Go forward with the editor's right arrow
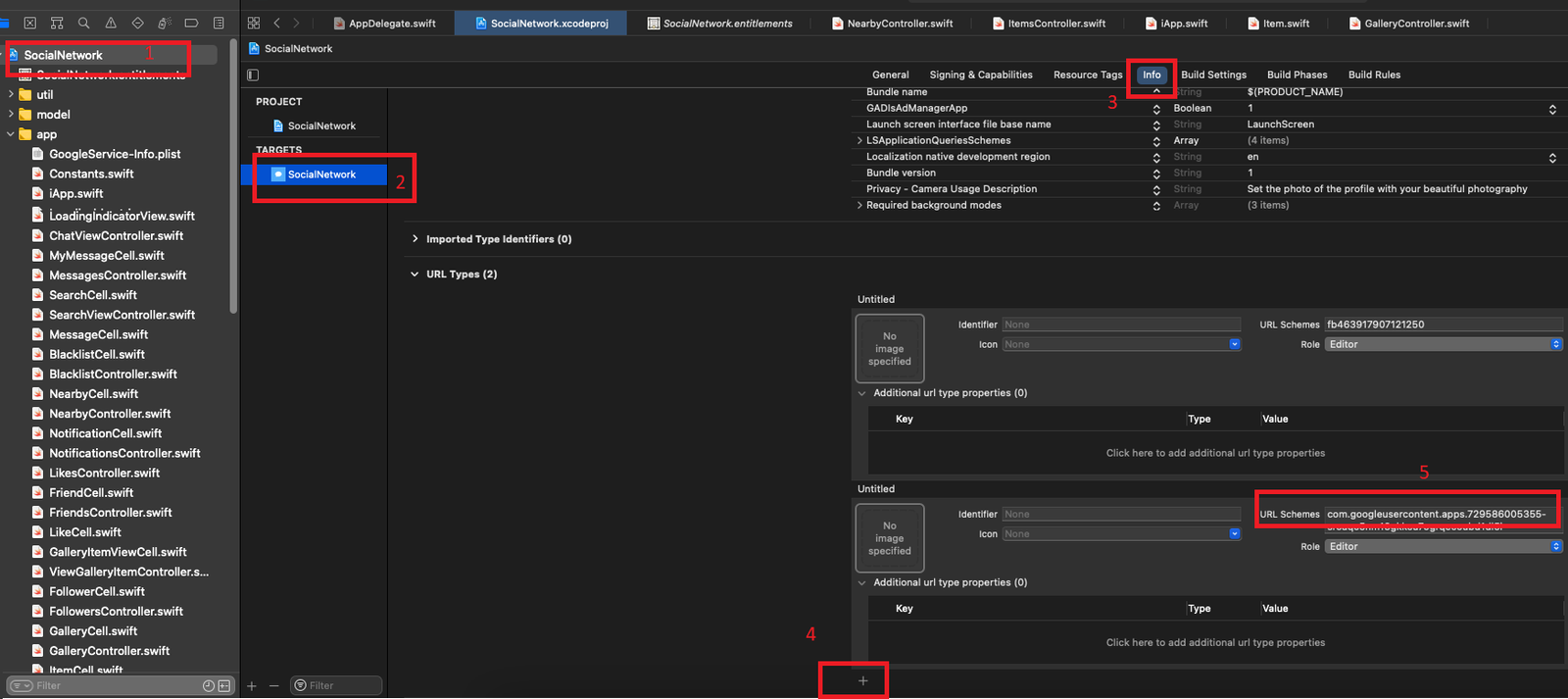1568x699 pixels. (296, 23)
